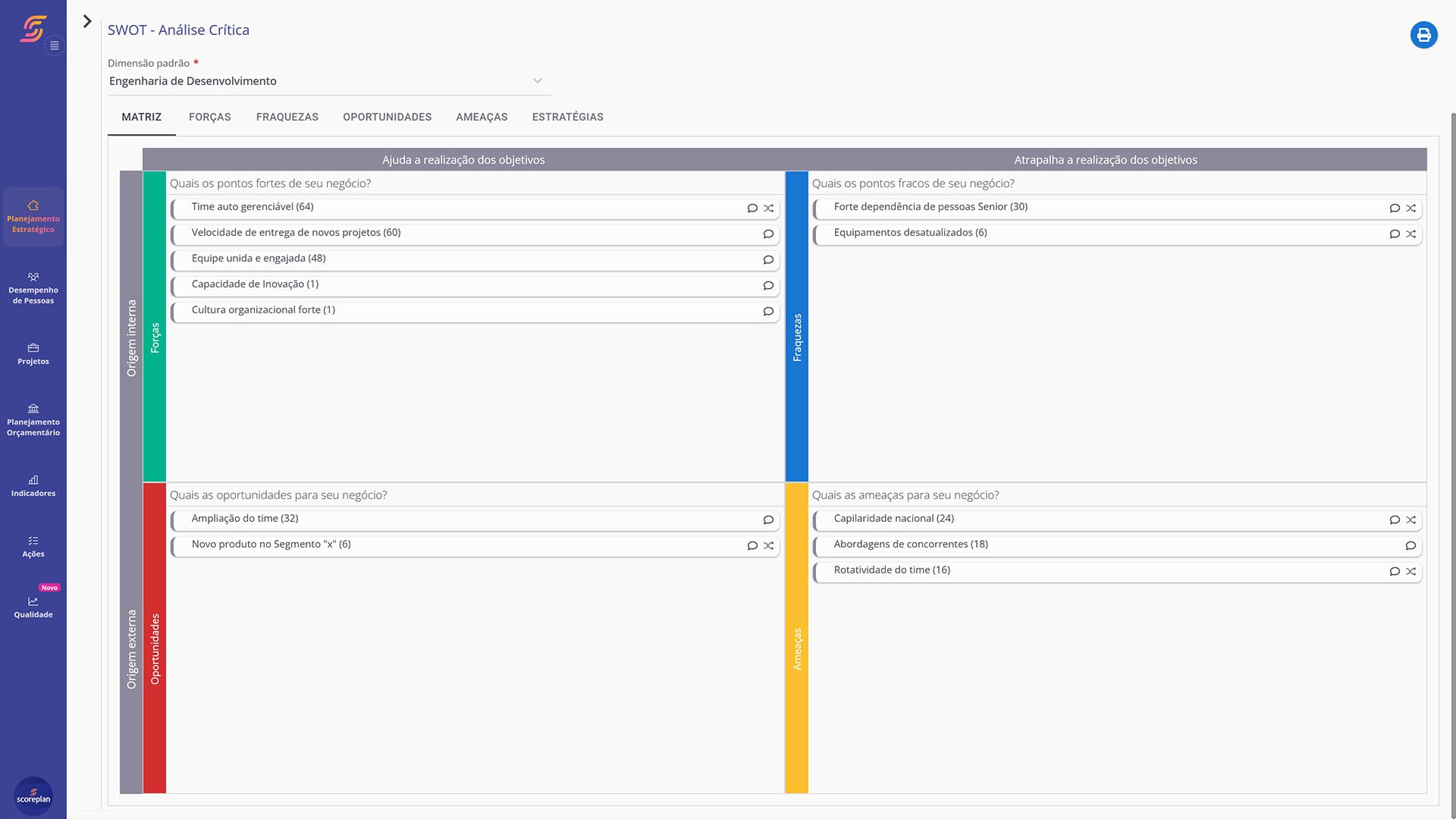The image size is (1456, 819).
Task: Select the Indicadores sidebar icon
Action: [x=33, y=485]
